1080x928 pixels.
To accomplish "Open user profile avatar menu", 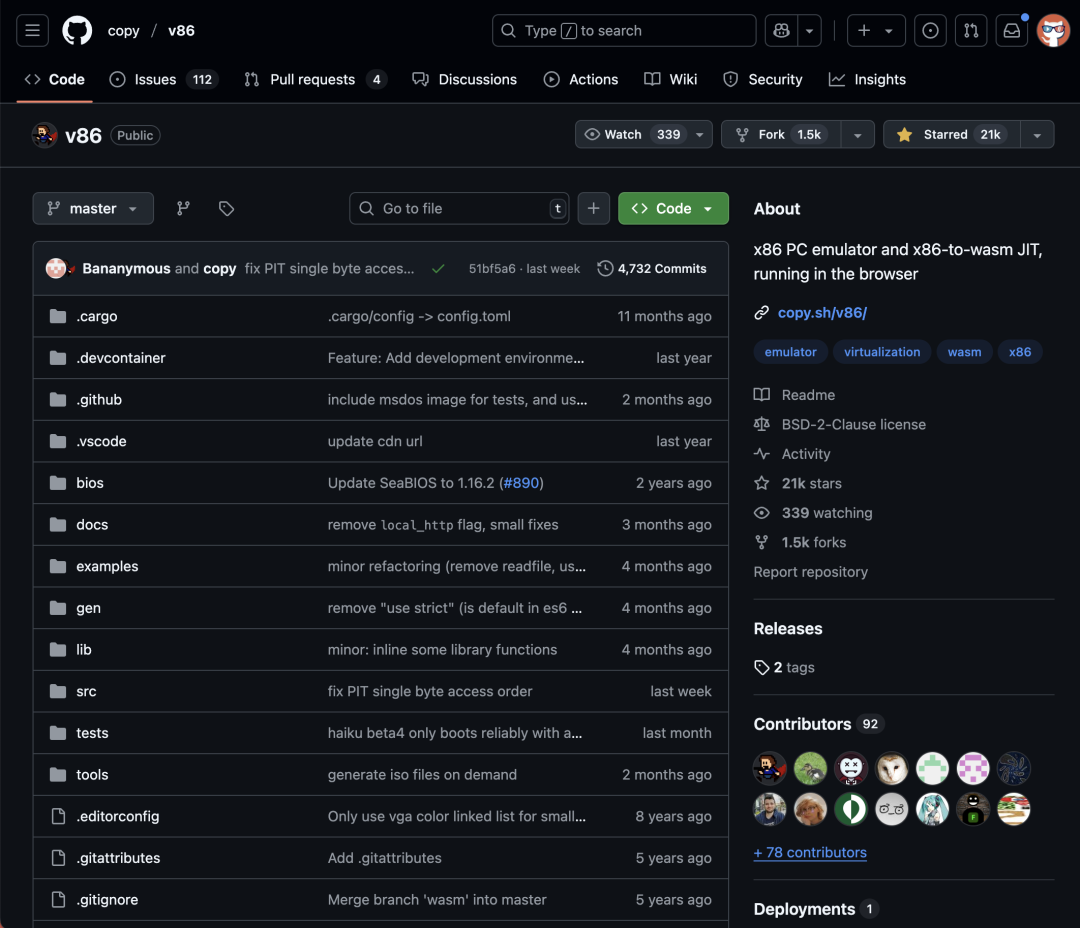I will point(1053,30).
